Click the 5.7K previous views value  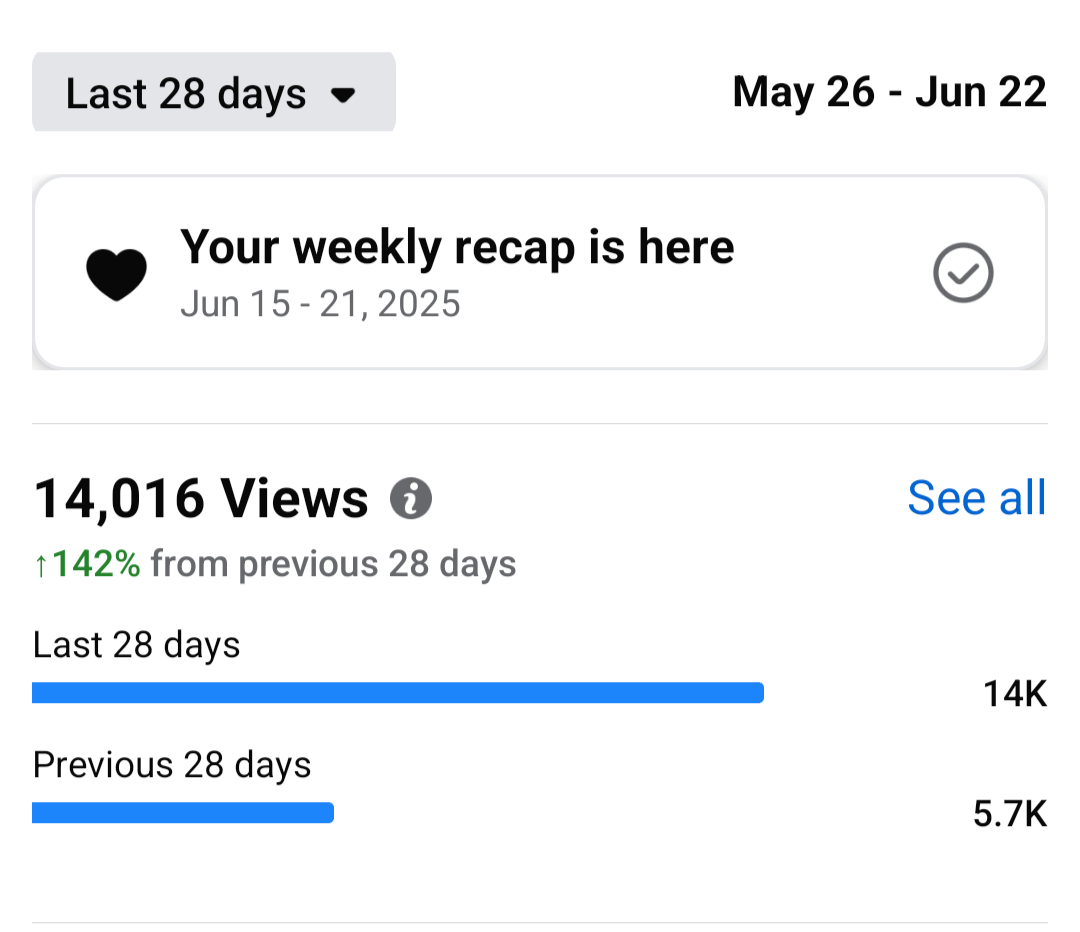(1009, 814)
